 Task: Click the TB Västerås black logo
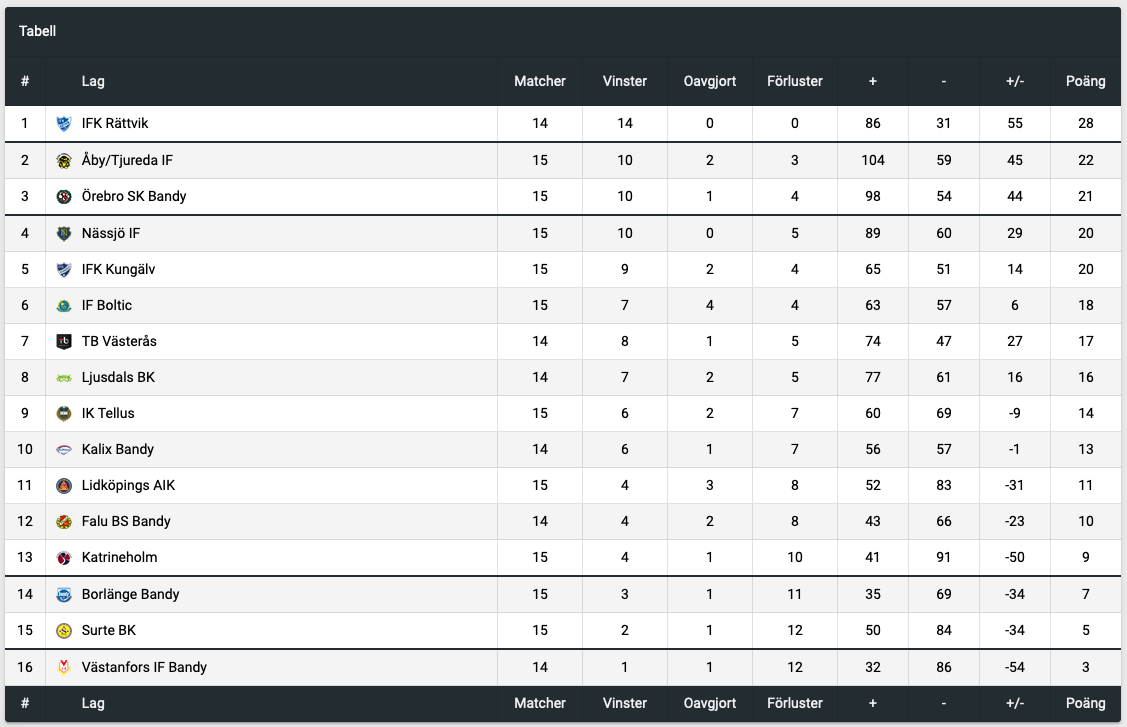pos(64,342)
